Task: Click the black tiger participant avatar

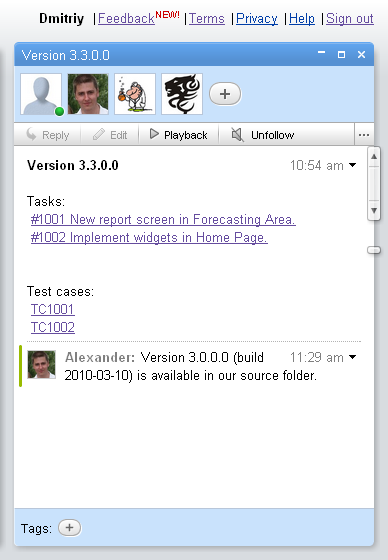Action: pyautogui.click(x=182, y=94)
